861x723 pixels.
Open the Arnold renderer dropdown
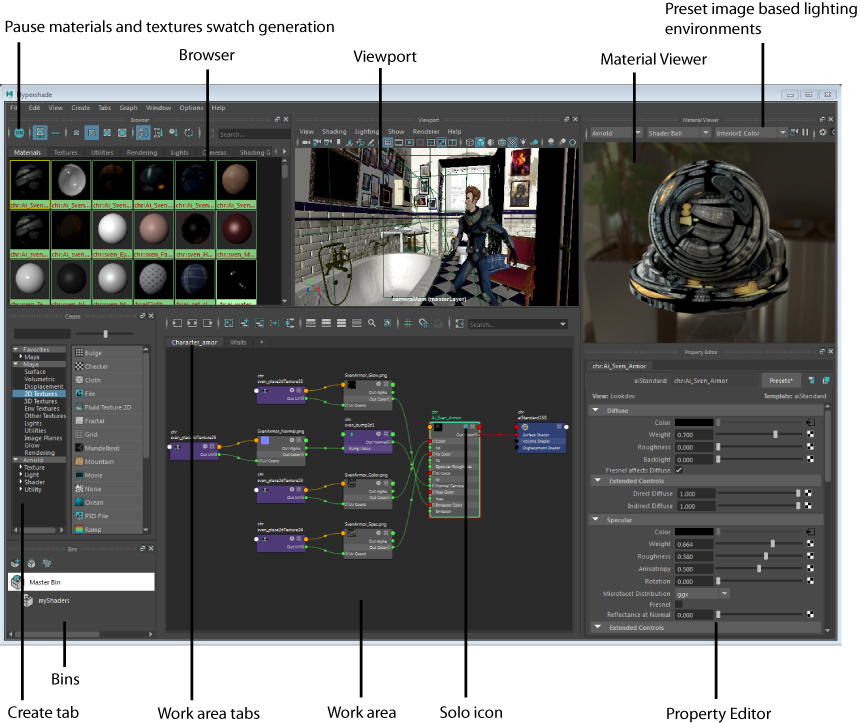tap(616, 133)
